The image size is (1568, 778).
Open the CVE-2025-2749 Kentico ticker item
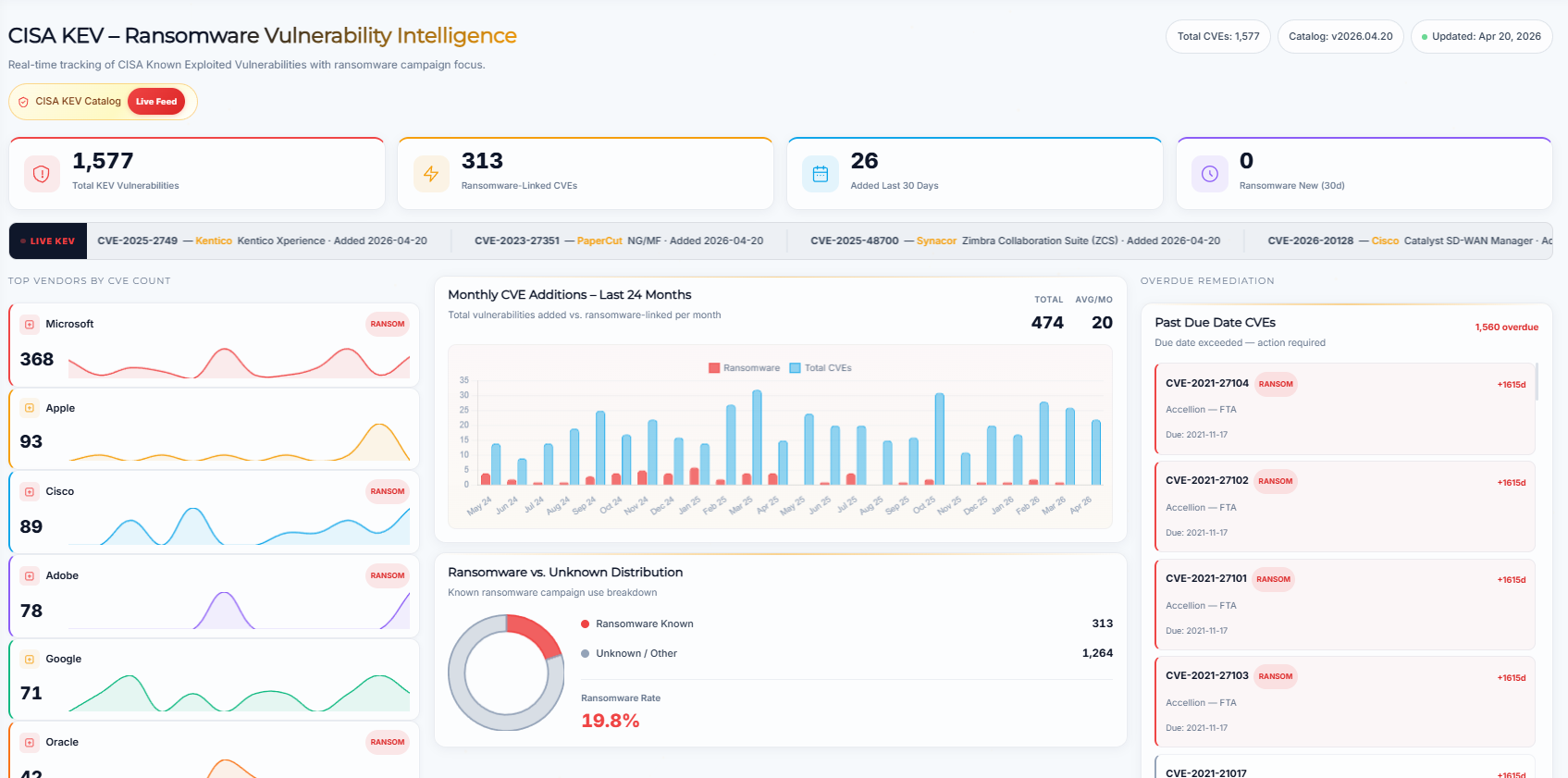coord(262,241)
